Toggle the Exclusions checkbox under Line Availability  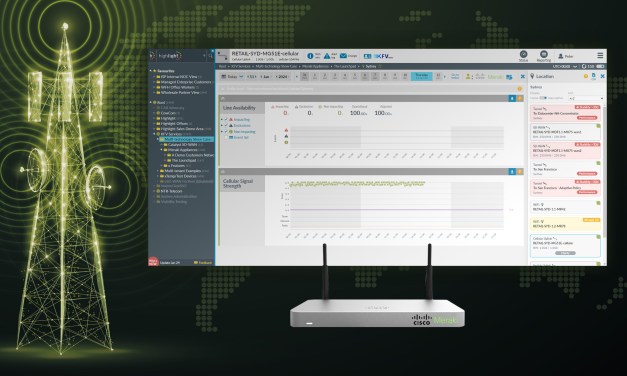click(226, 126)
